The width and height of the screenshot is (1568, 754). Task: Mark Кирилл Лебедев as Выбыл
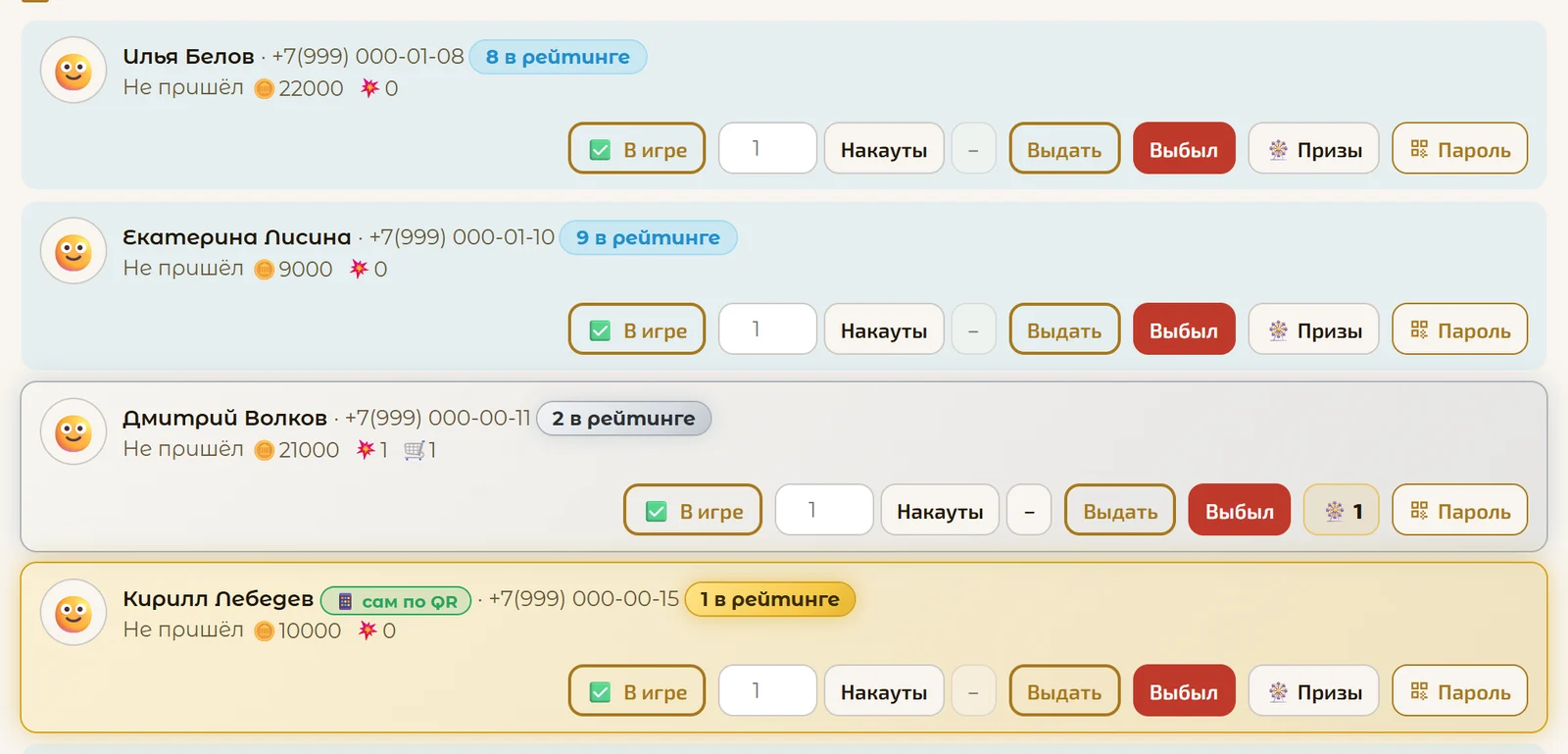coord(1184,691)
